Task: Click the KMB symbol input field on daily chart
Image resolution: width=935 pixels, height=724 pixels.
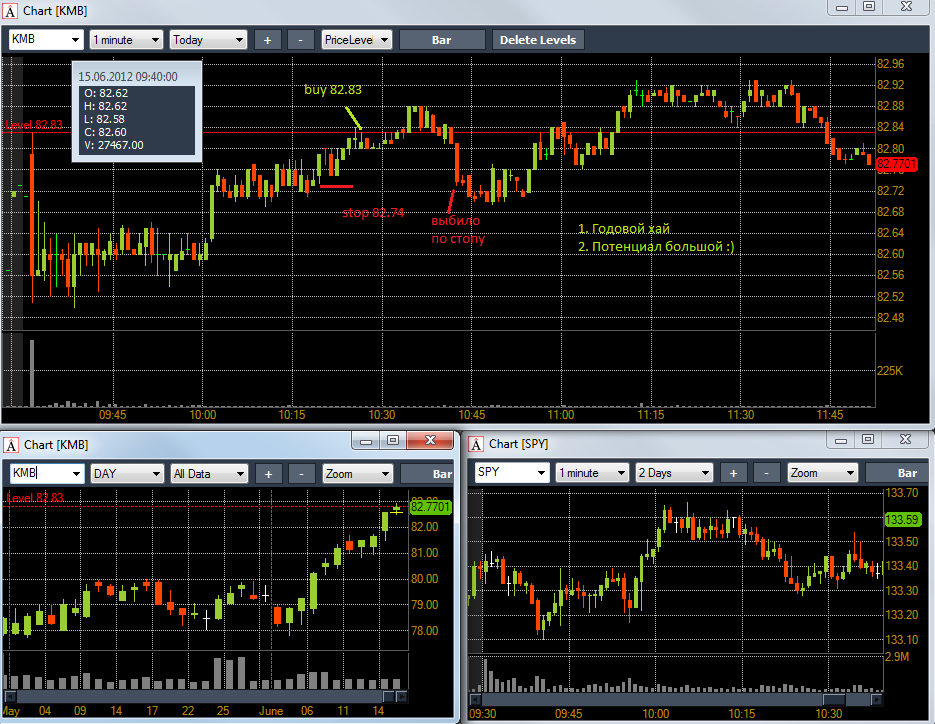Action: click(x=46, y=474)
